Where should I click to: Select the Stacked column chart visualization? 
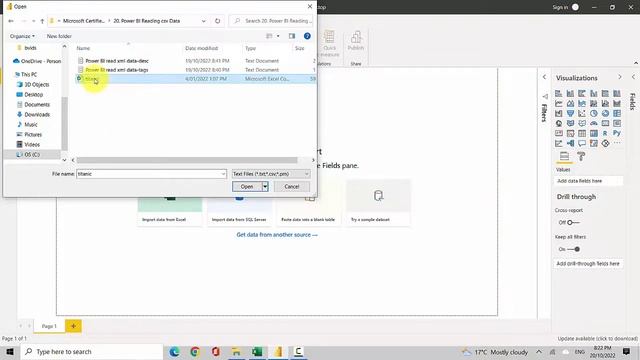click(x=570, y=93)
